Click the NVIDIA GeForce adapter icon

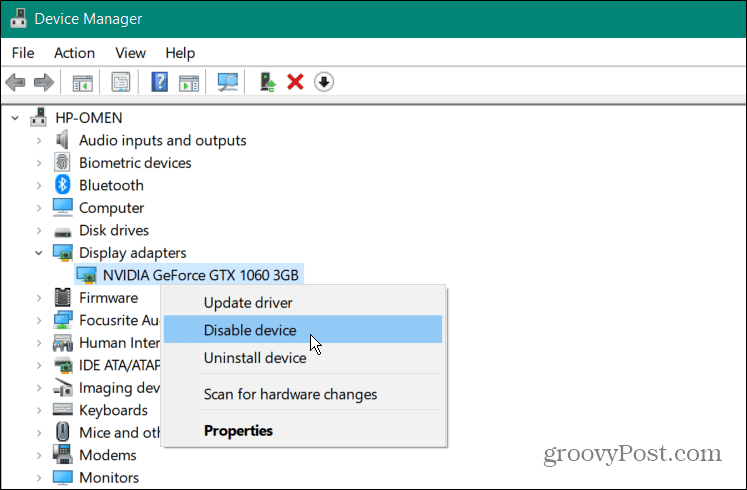[x=86, y=275]
